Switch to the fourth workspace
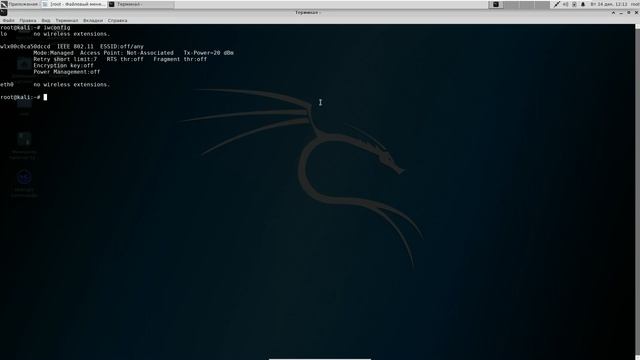This screenshot has height=360, width=640. click(542, 4)
